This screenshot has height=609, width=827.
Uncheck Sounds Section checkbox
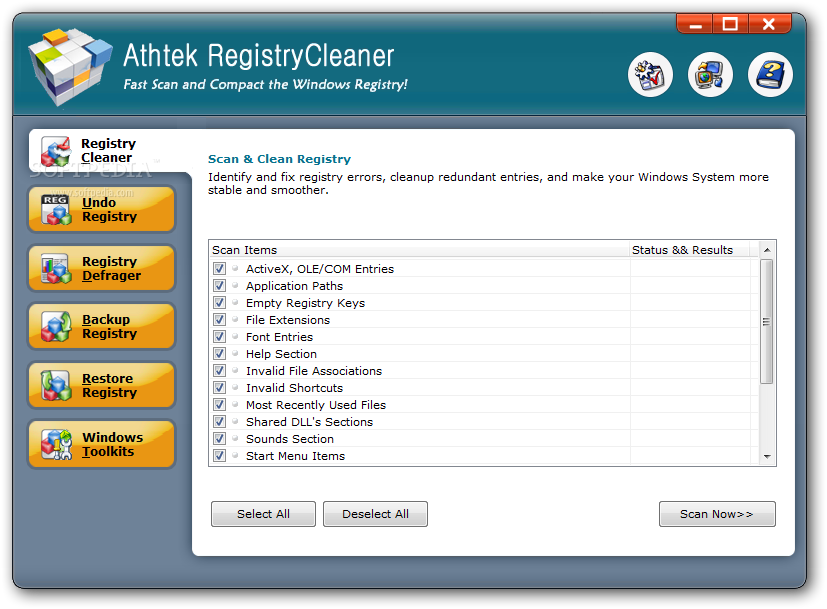click(219, 438)
